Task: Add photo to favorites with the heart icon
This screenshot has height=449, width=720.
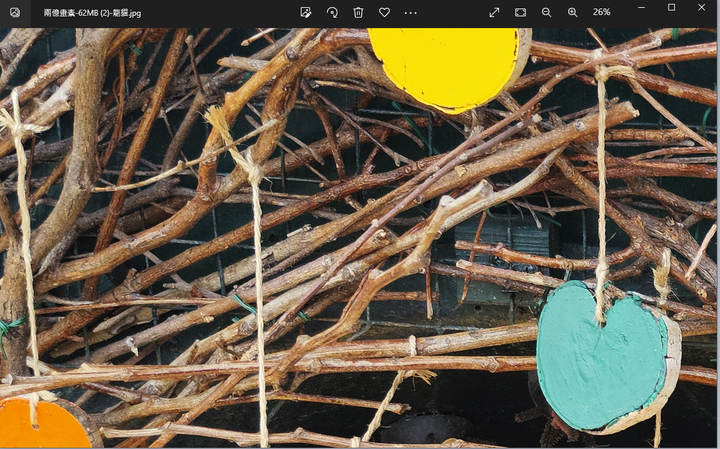Action: click(384, 12)
